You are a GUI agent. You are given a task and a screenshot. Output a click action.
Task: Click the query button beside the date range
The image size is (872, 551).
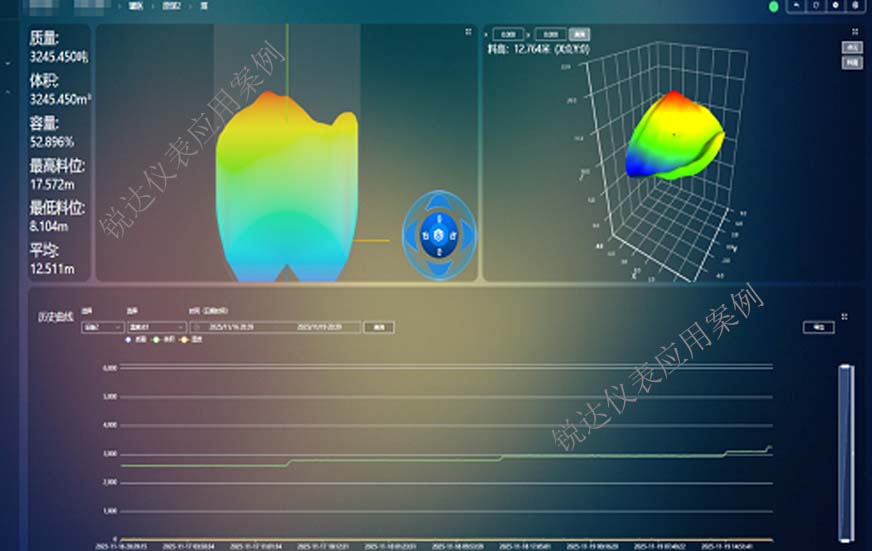point(379,327)
